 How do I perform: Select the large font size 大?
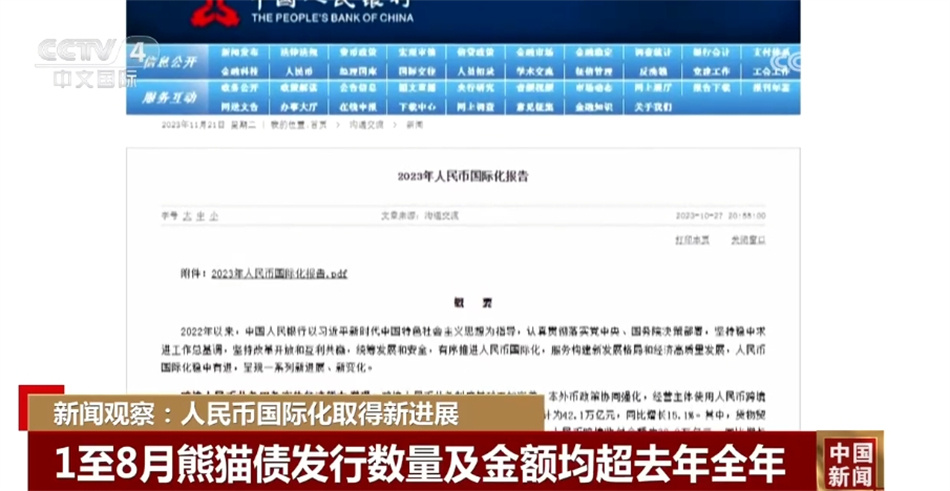[x=185, y=215]
